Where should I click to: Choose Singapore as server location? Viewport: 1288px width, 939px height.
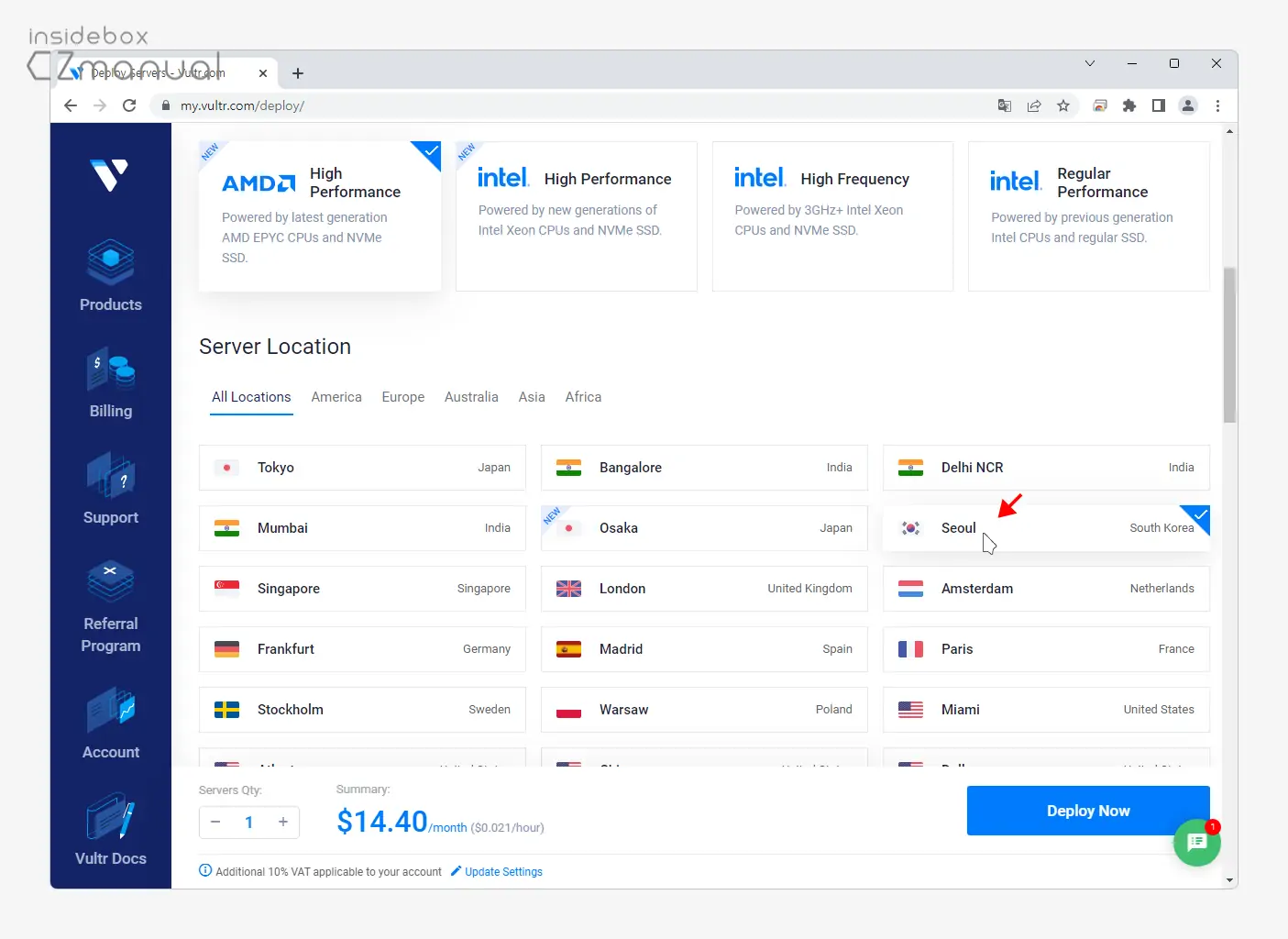pos(362,589)
